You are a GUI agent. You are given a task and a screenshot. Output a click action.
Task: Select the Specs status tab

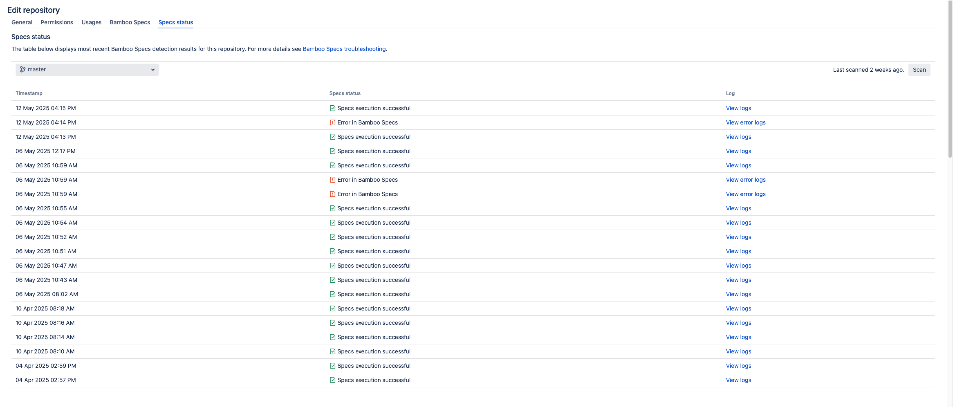tap(176, 22)
